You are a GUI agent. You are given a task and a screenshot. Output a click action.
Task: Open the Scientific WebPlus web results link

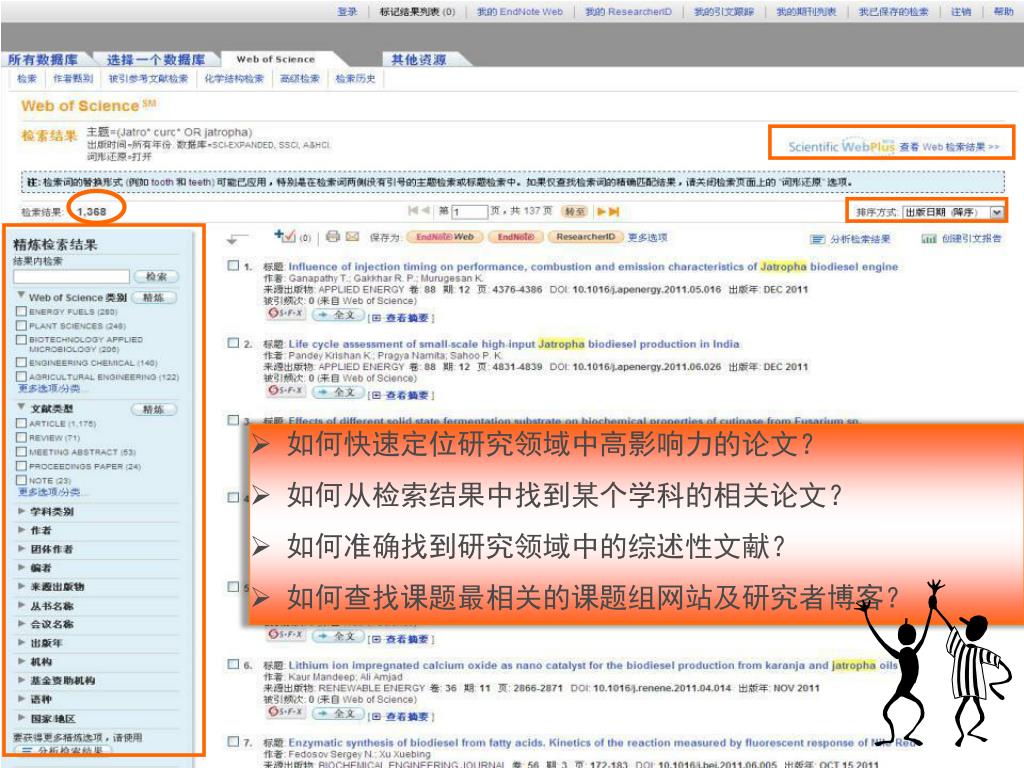coord(893,146)
